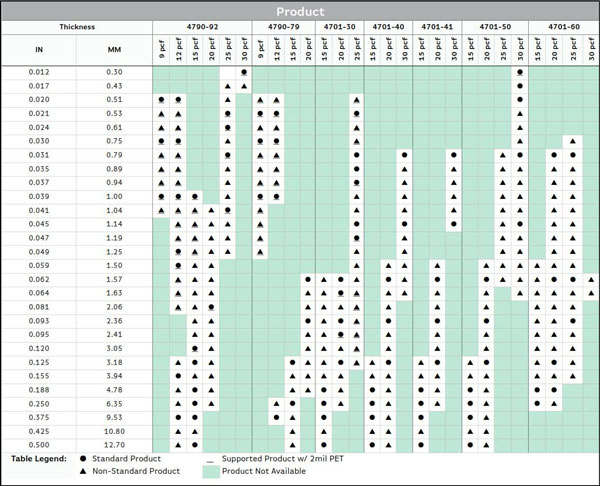Screen dimensions: 600x486
Task: Click the 1.00 mm thickness value
Action: [x=114, y=196]
